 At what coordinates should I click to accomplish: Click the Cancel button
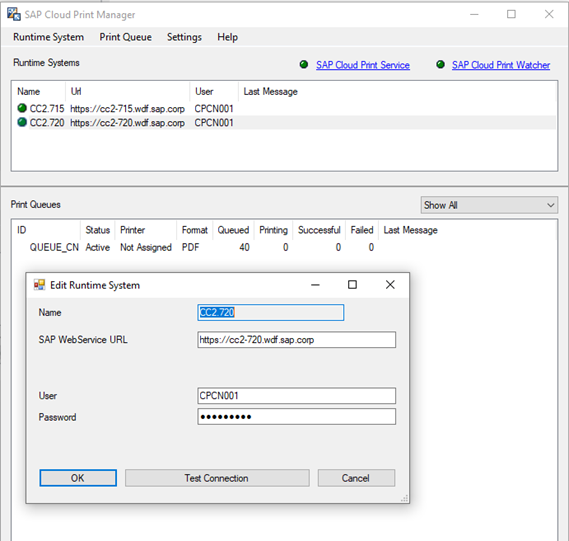[x=356, y=478]
